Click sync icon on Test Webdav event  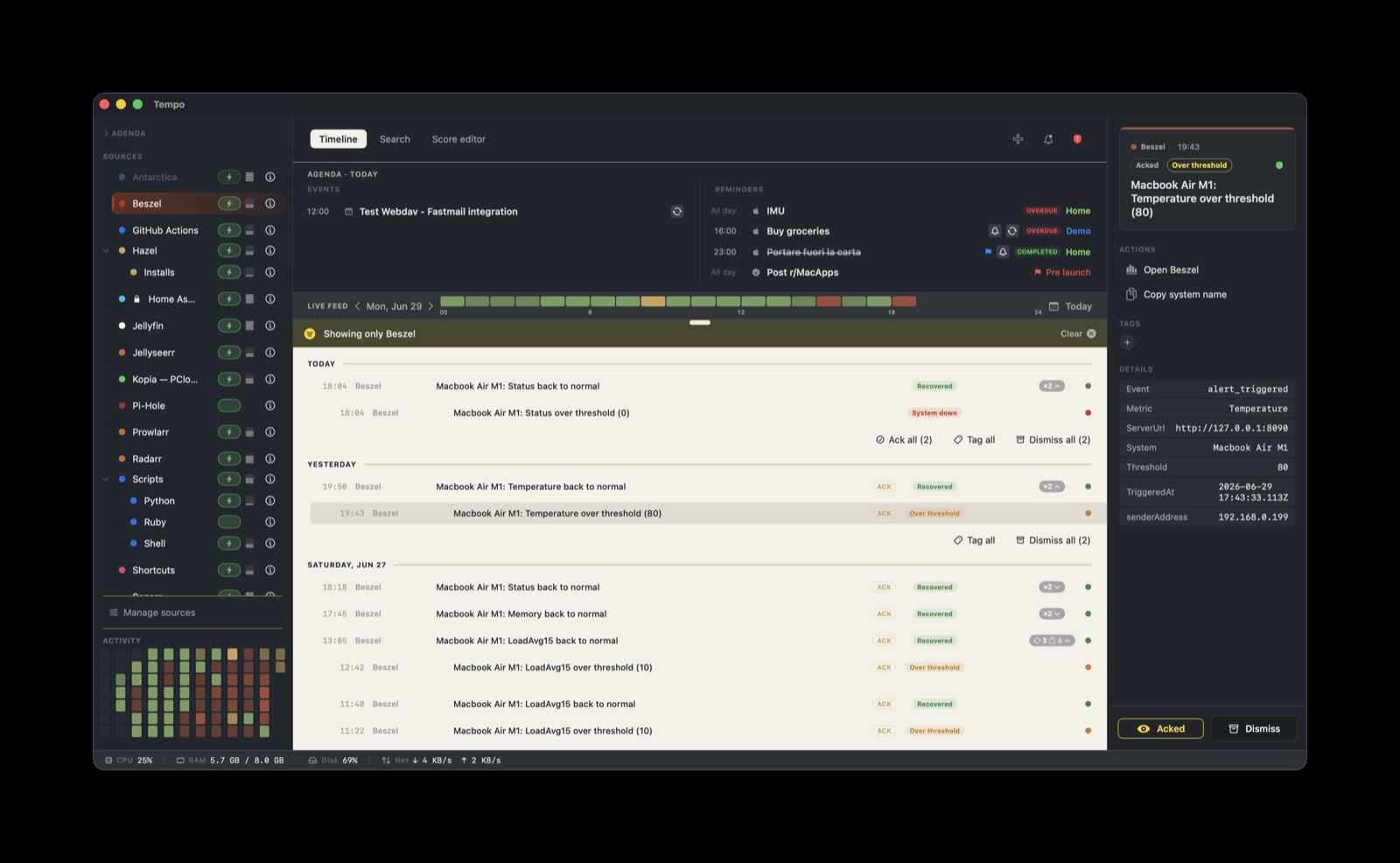pos(677,211)
